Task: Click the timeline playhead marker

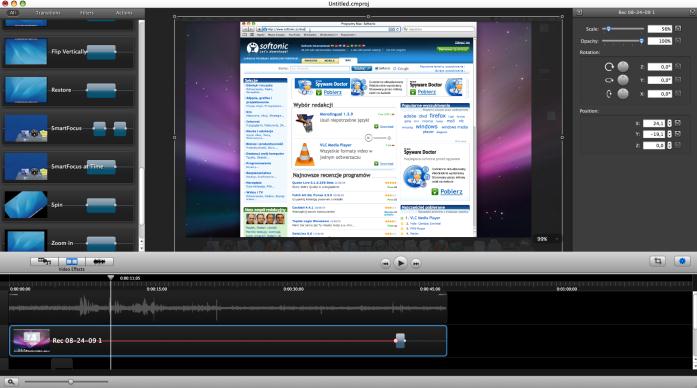Action: pos(111,277)
